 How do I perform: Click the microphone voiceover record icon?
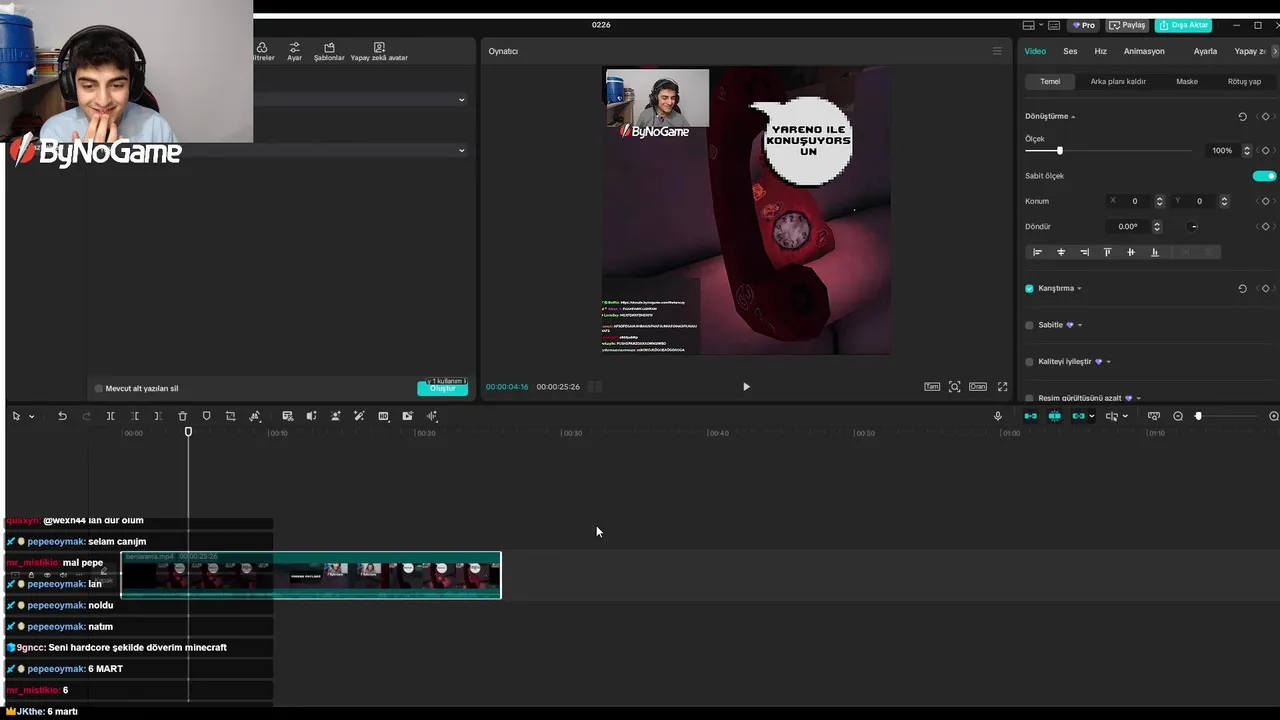pos(997,416)
